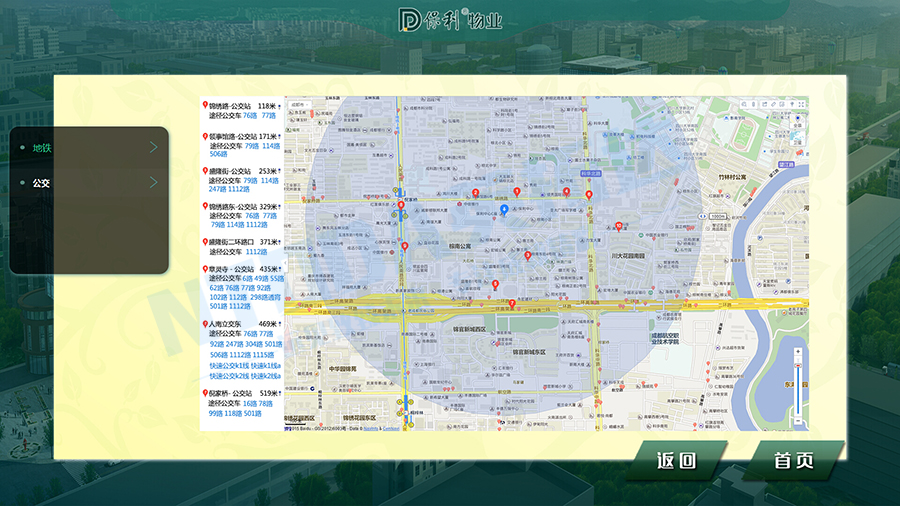Collapse the results list panel arrow
The width and height of the screenshot is (900, 506).
coord(285,264)
